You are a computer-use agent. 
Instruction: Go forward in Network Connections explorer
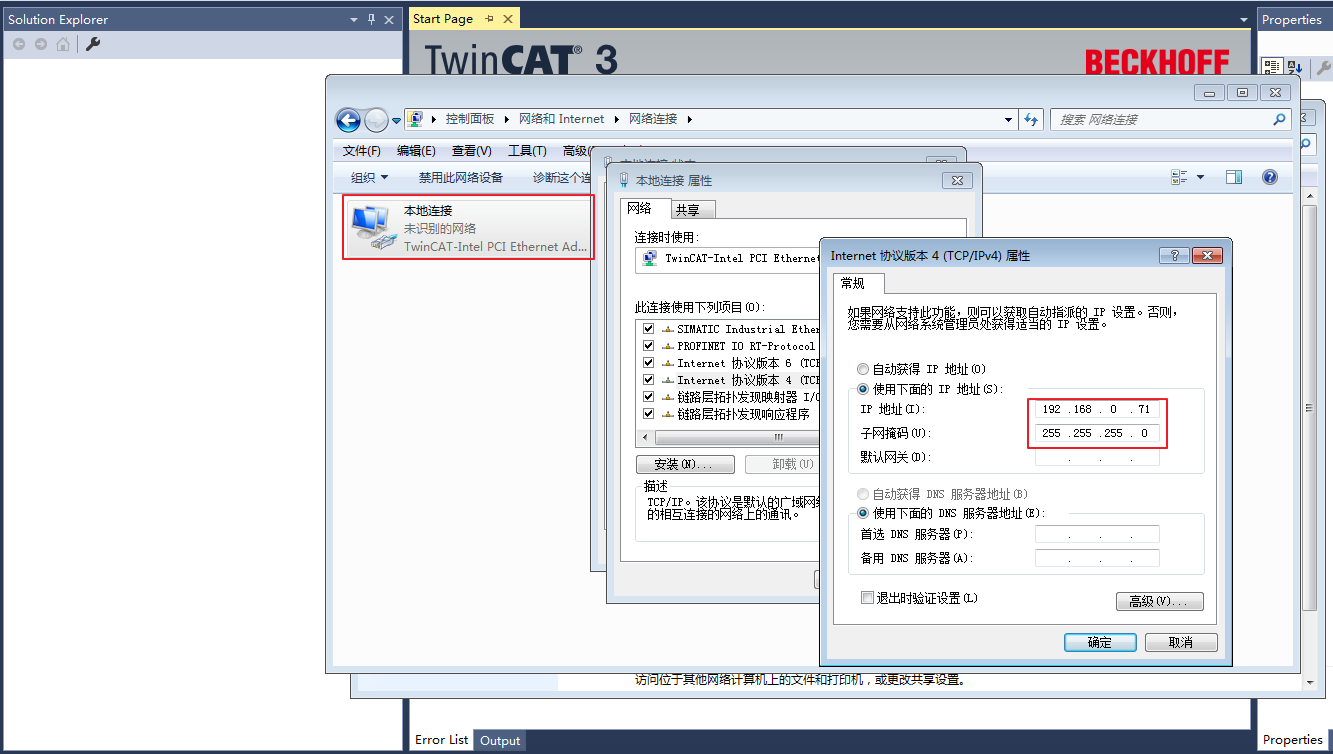(376, 120)
